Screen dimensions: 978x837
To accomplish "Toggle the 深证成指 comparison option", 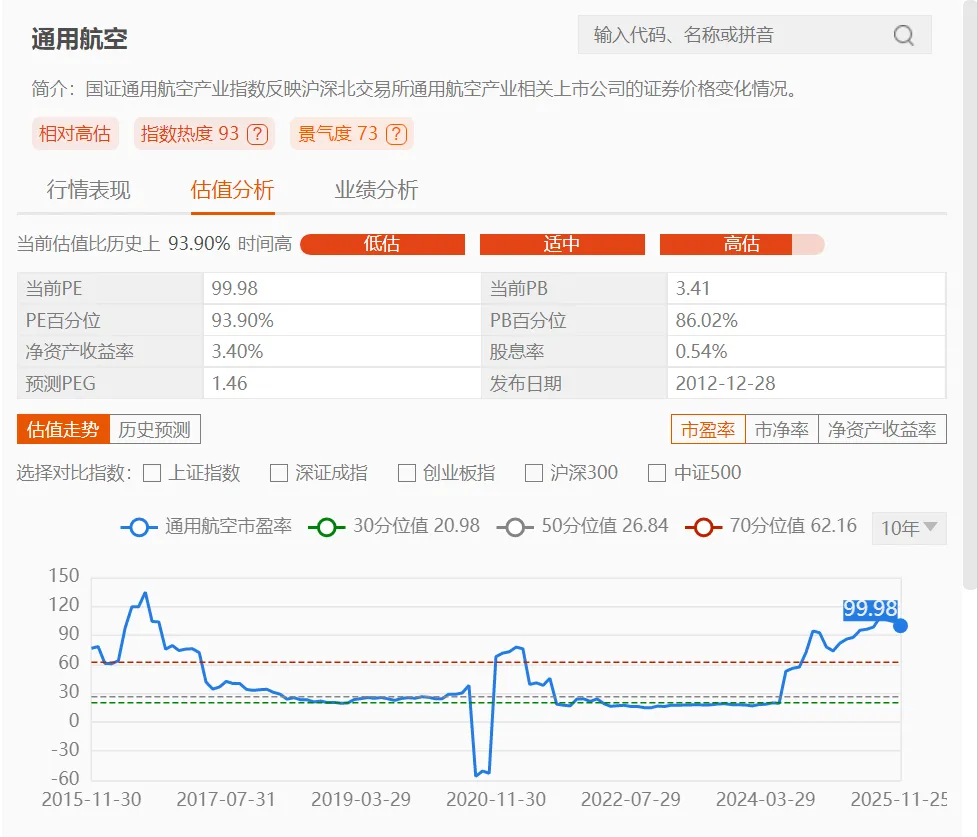I will [x=278, y=472].
